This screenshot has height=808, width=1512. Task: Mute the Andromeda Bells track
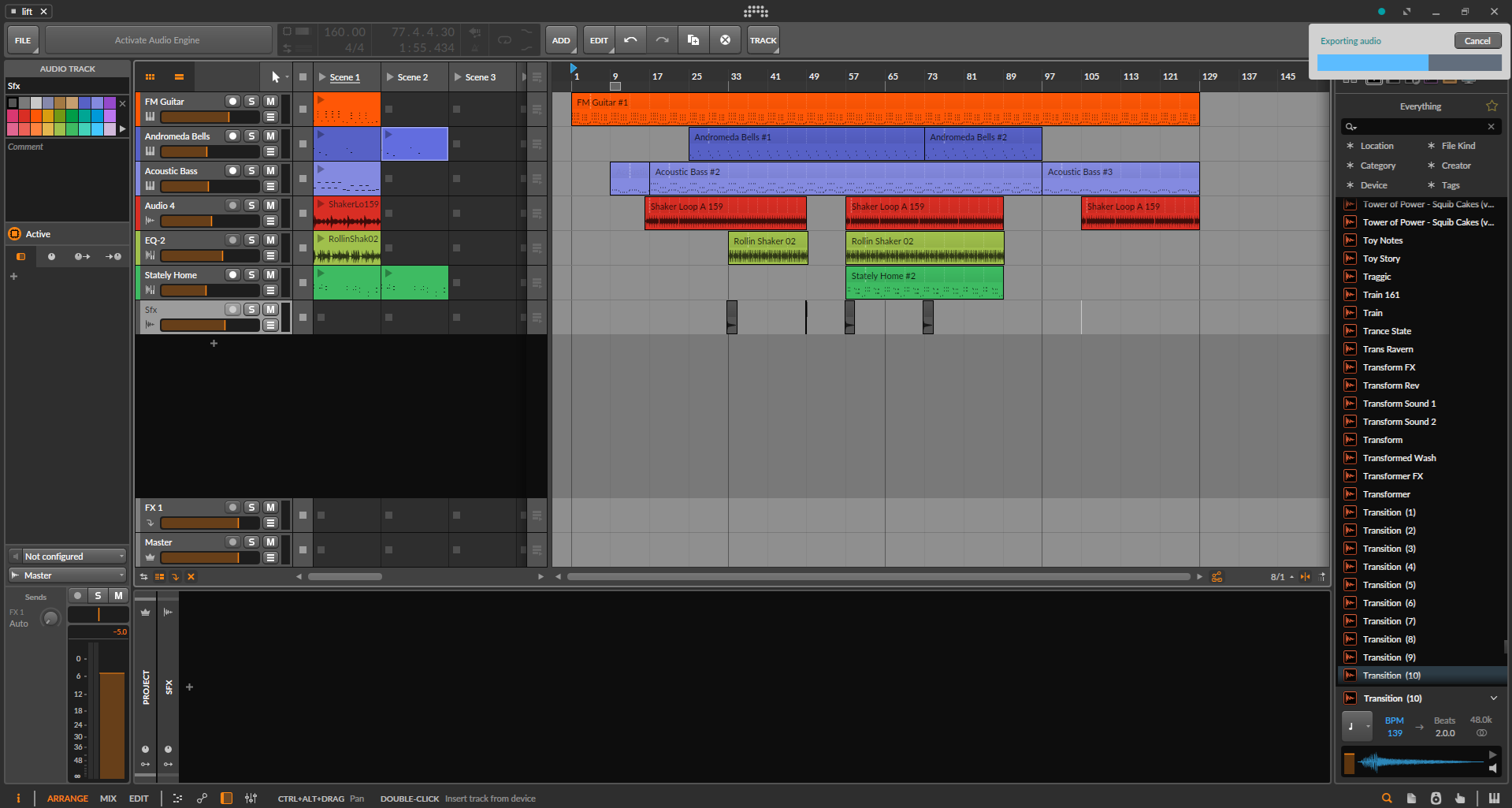tap(270, 136)
